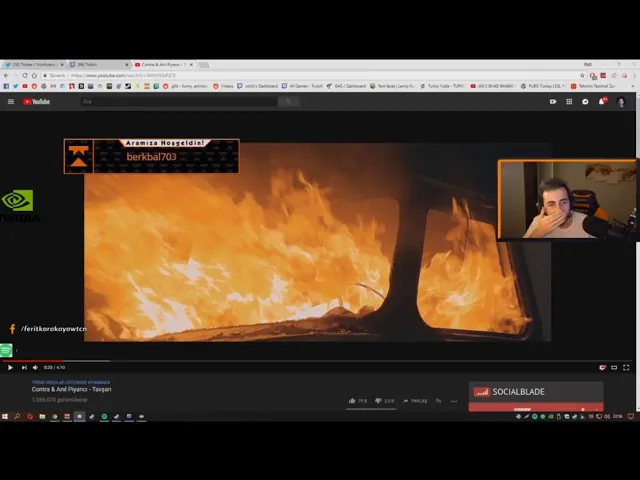This screenshot has height=480, width=640.
Task: Open a new browser tab
Action: point(204,64)
